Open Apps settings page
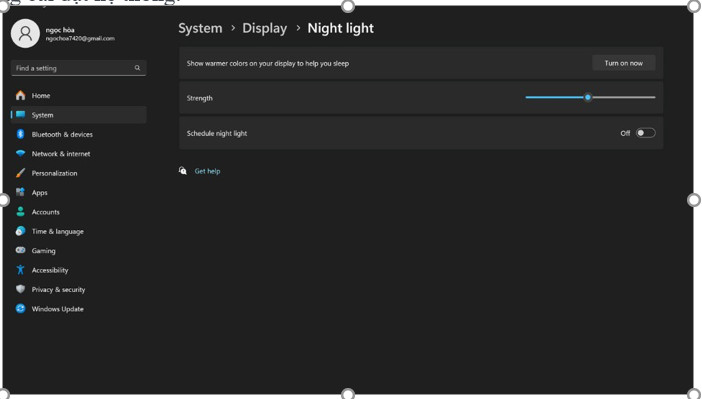Screen dimensions: 702x399 (78, 193)
